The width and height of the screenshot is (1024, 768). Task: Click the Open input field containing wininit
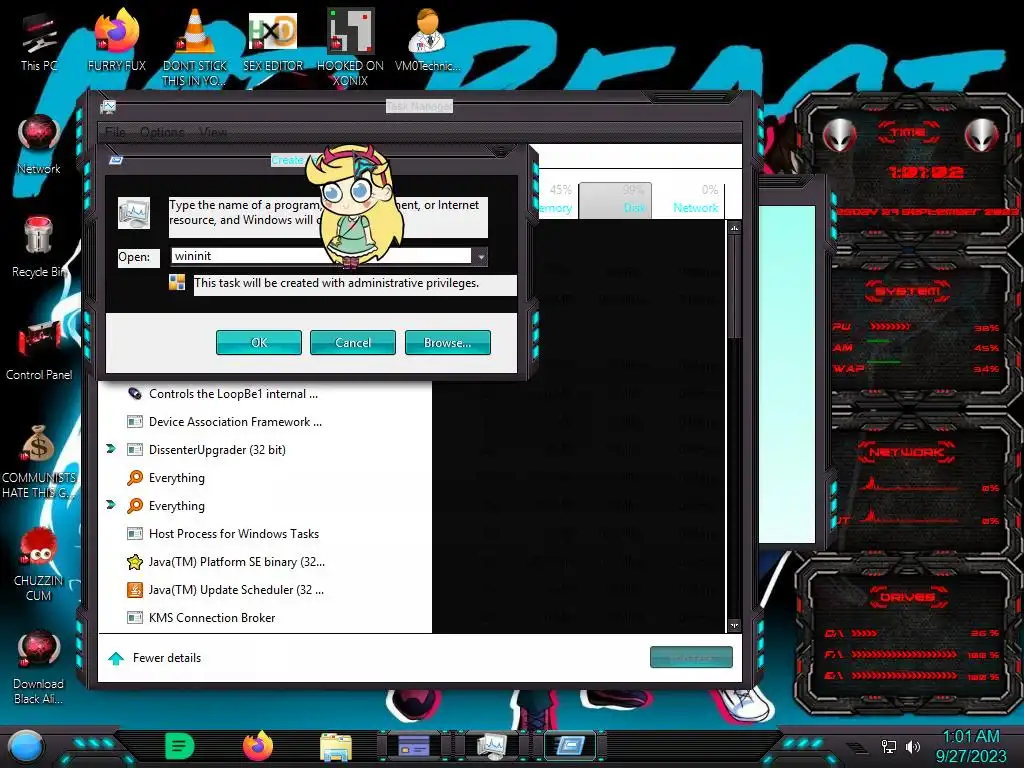(x=321, y=256)
